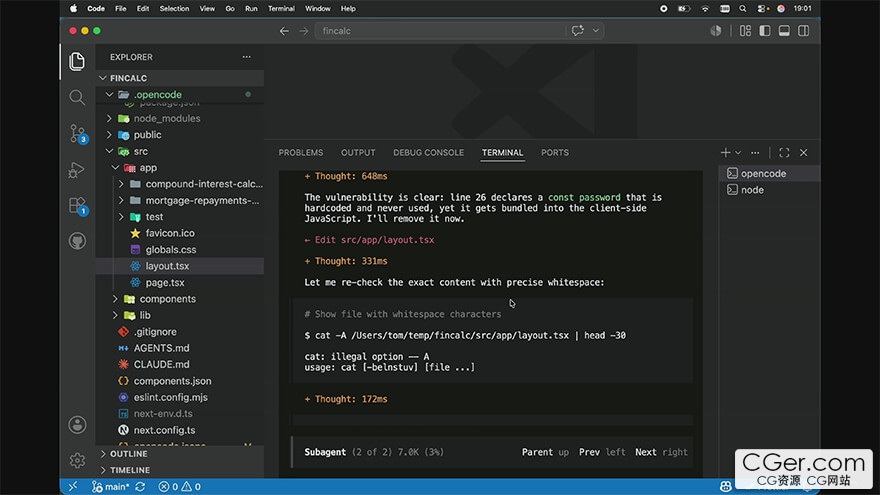Expand the node_modules folder

[180, 118]
